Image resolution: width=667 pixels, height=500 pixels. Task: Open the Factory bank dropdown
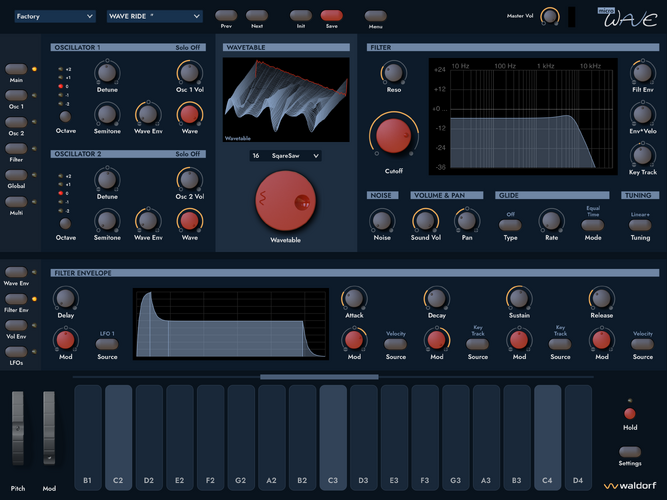coord(55,16)
